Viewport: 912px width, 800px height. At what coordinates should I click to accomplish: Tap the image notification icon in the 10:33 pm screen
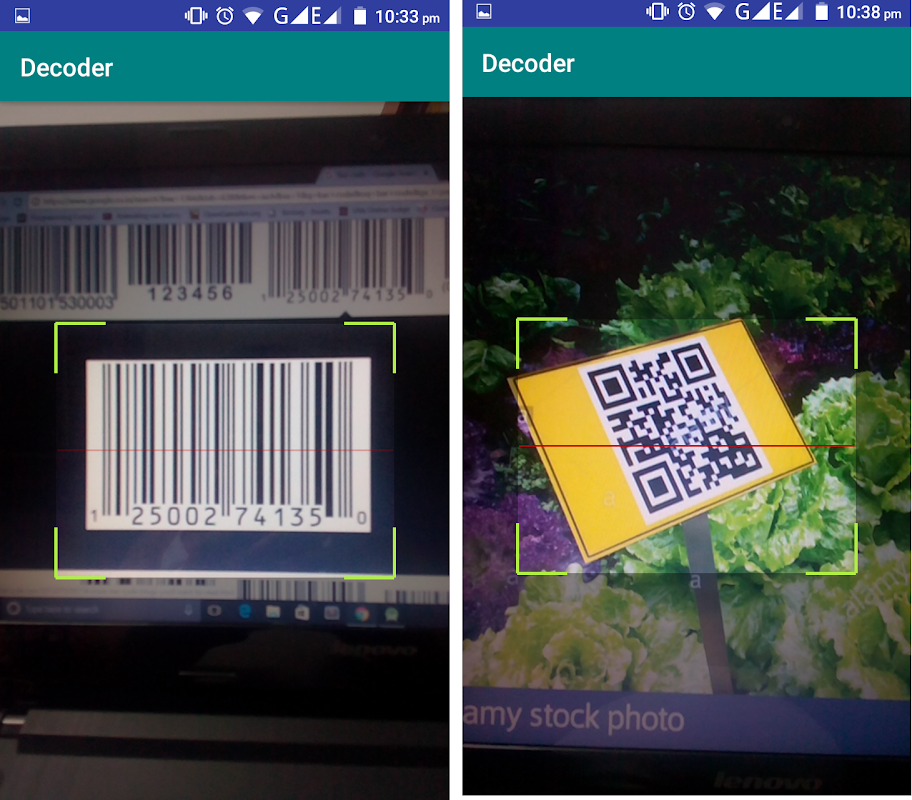[22, 16]
